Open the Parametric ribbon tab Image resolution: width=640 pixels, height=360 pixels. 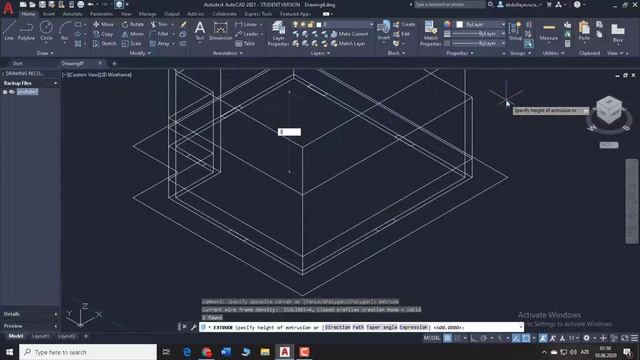101,14
